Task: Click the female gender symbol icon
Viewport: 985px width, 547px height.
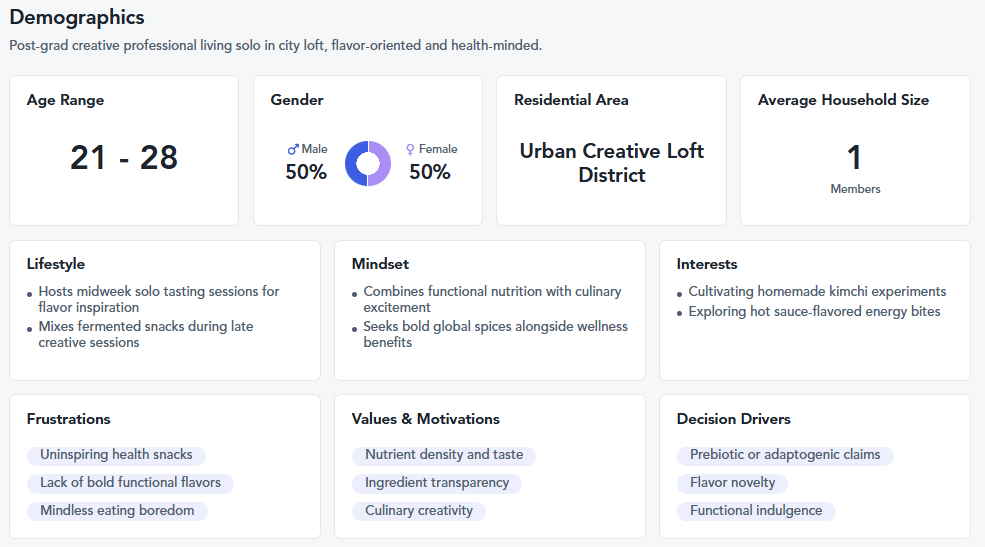Action: [410, 149]
